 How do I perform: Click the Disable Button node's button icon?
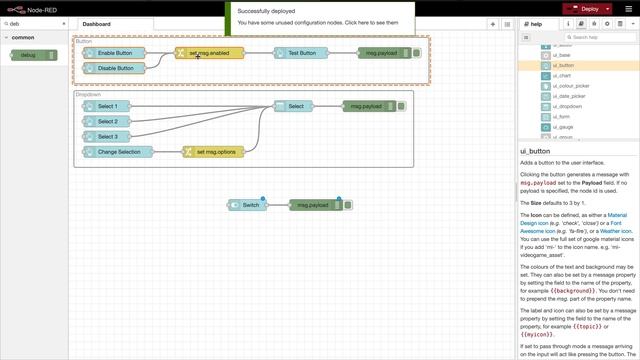click(x=89, y=68)
